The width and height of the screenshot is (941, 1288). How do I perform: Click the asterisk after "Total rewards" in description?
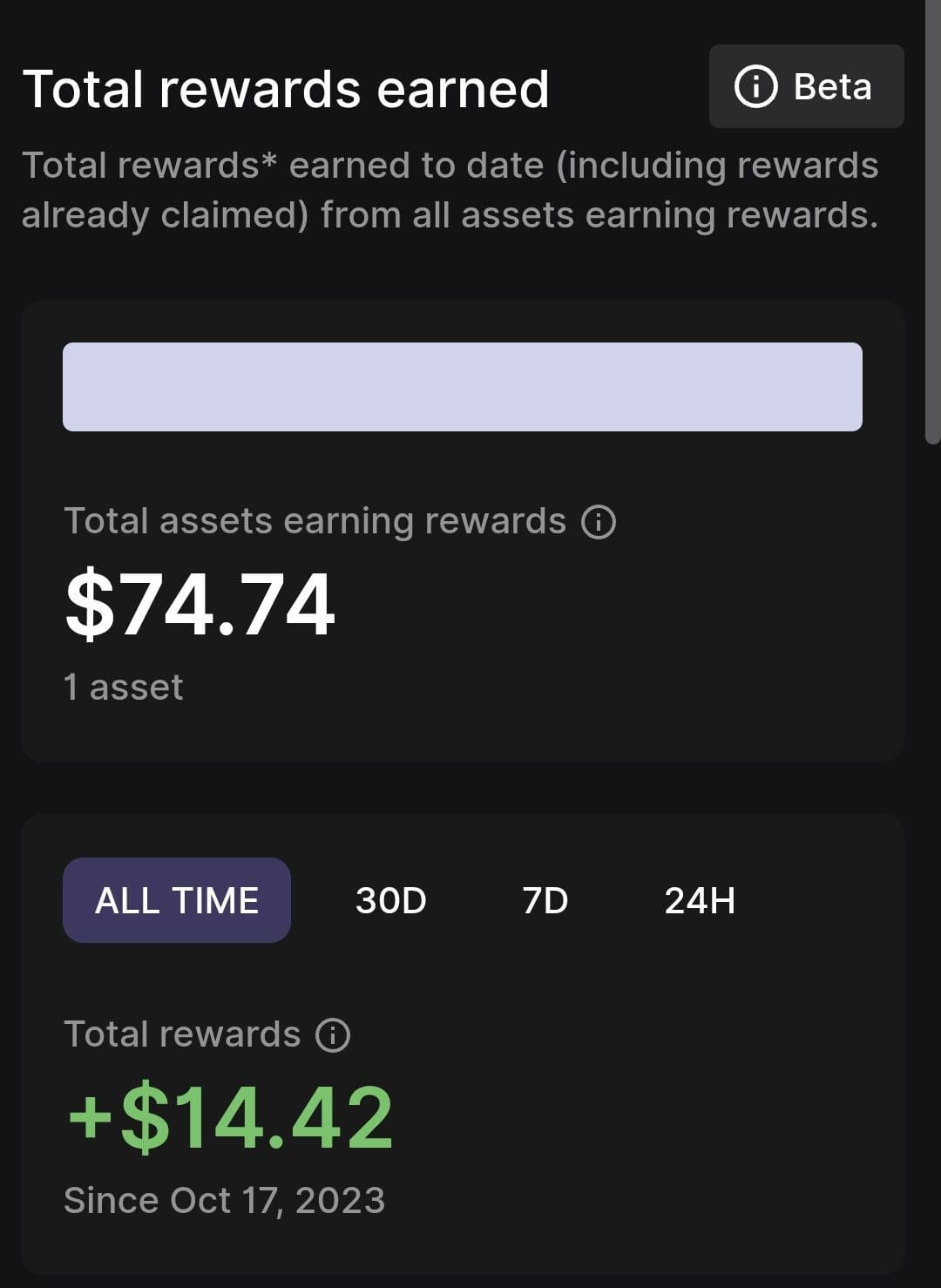pos(269,160)
